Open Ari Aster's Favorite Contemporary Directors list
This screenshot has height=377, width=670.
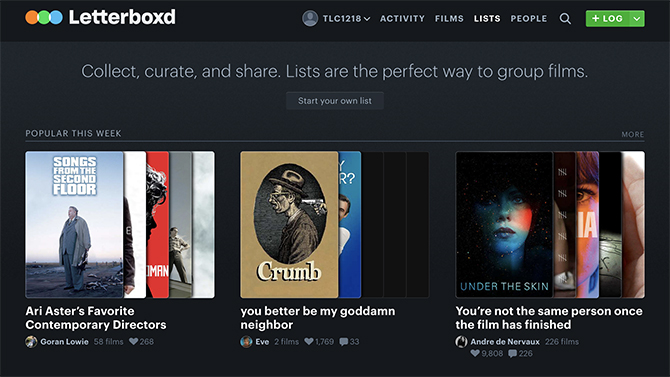point(96,318)
